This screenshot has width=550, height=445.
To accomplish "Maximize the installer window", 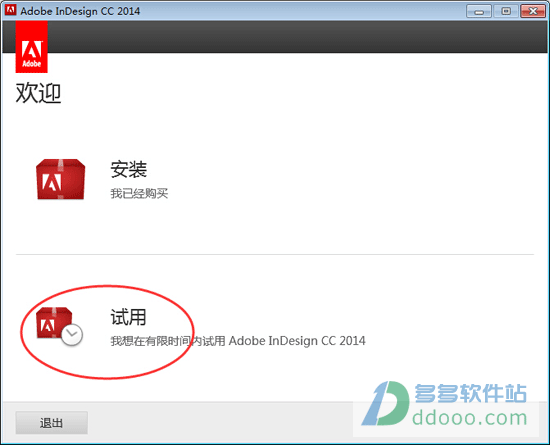I will click(506, 11).
